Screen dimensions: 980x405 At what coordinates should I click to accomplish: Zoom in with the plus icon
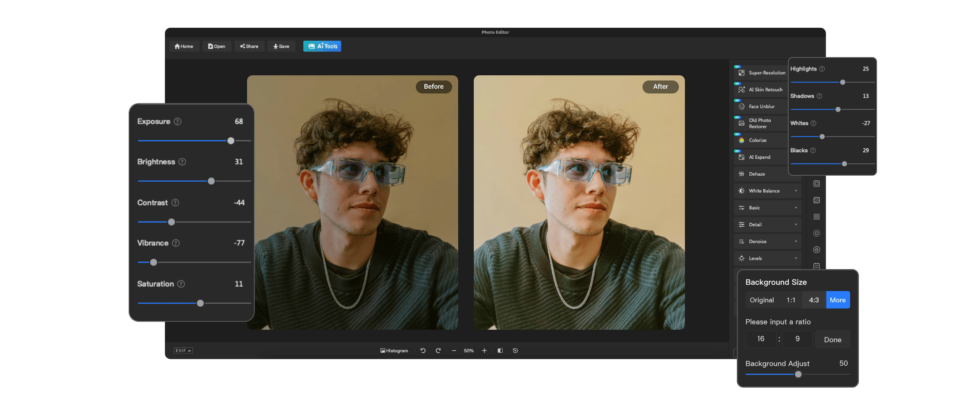point(484,350)
